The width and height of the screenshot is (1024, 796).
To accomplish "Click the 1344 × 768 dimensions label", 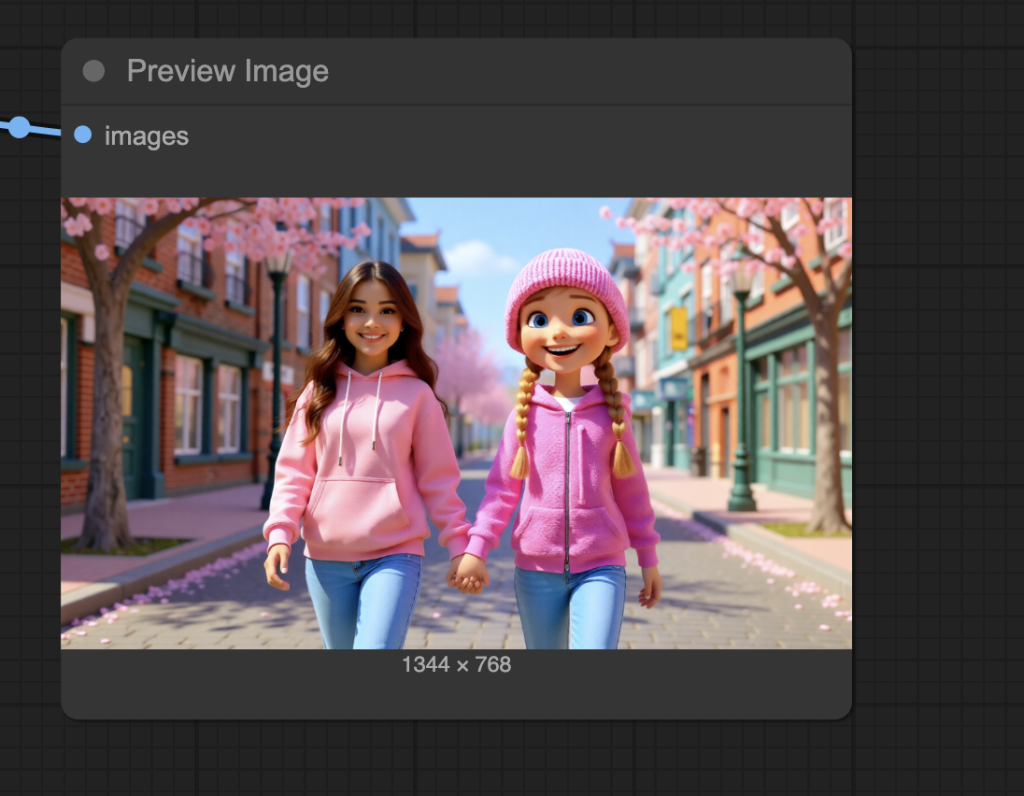I will [x=456, y=665].
